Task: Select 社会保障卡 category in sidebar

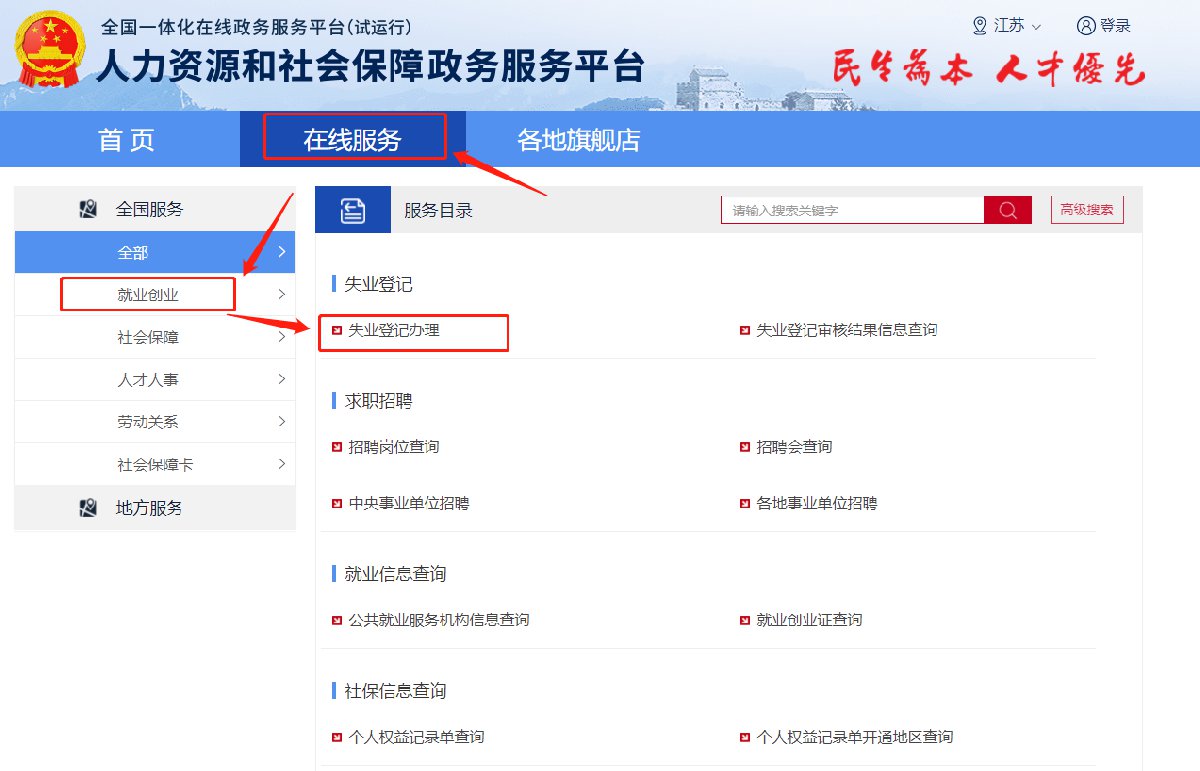Action: 155,464
